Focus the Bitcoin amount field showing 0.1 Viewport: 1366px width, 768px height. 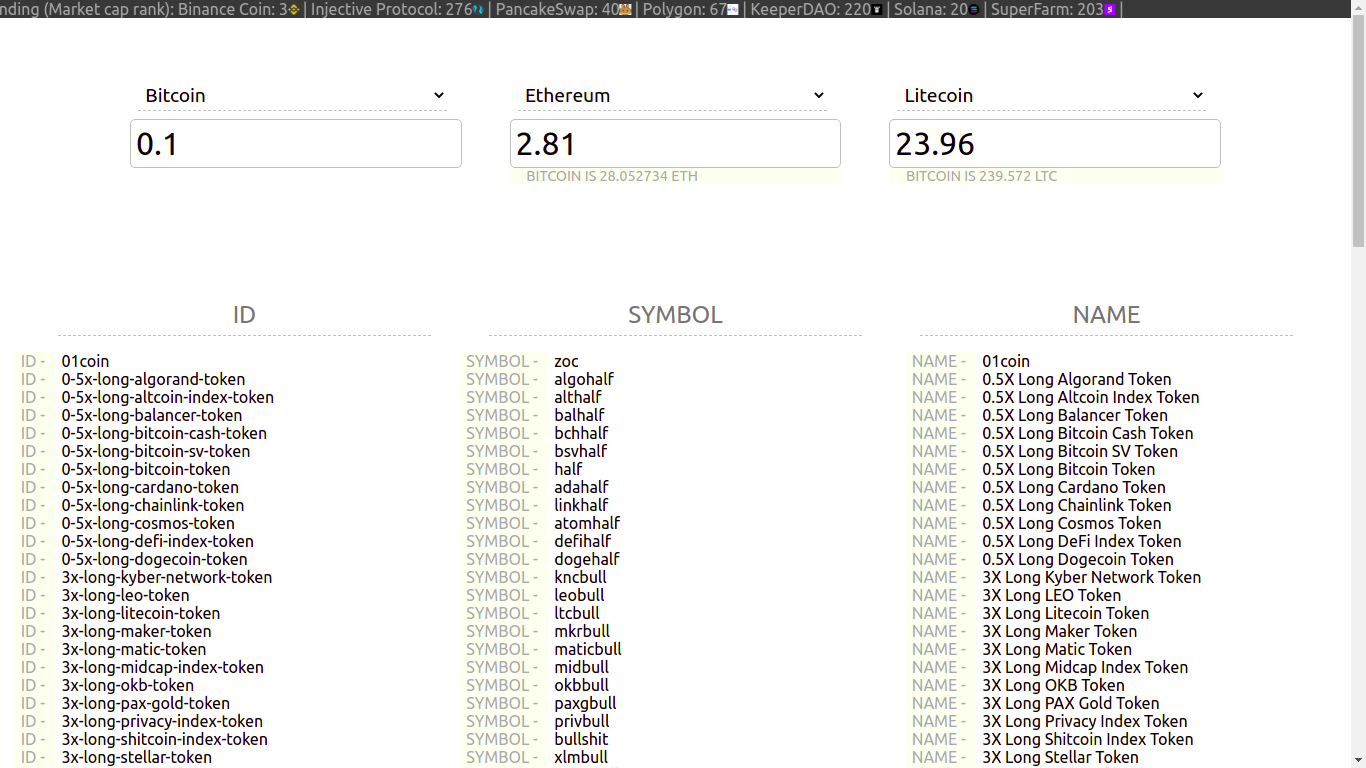(296, 144)
